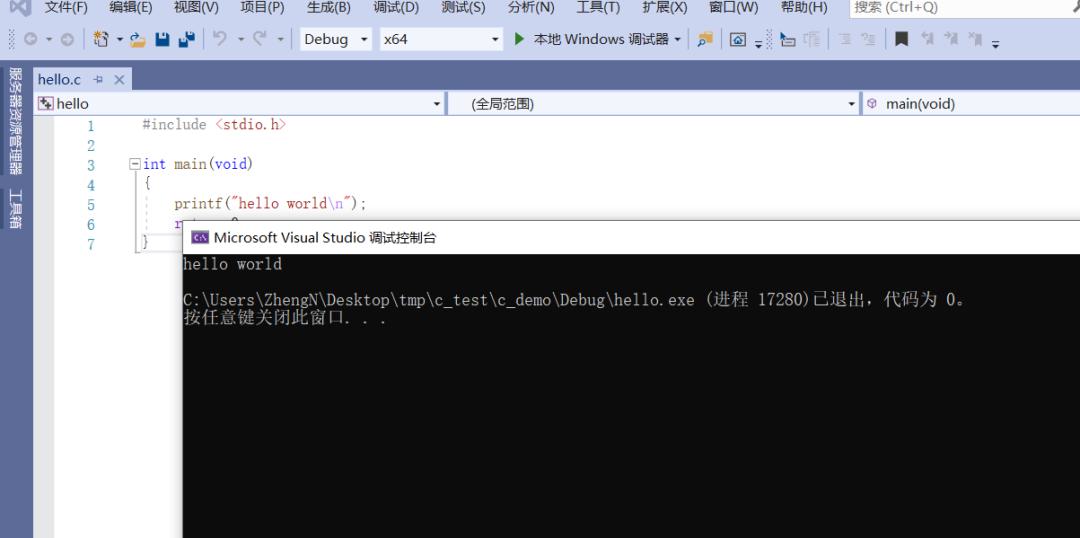Click the Save All icon
This screenshot has height=538, width=1080.
(x=186, y=39)
